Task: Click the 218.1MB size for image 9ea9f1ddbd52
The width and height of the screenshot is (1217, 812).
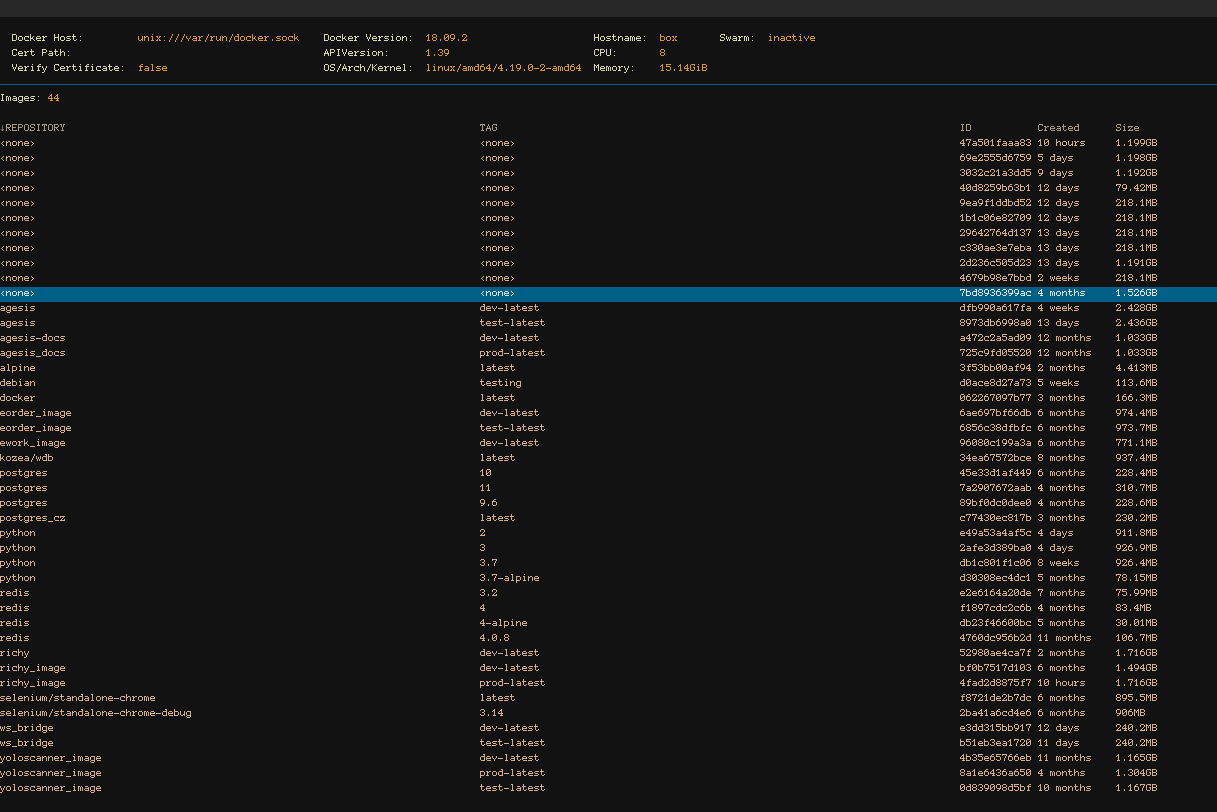Action: 1136,203
